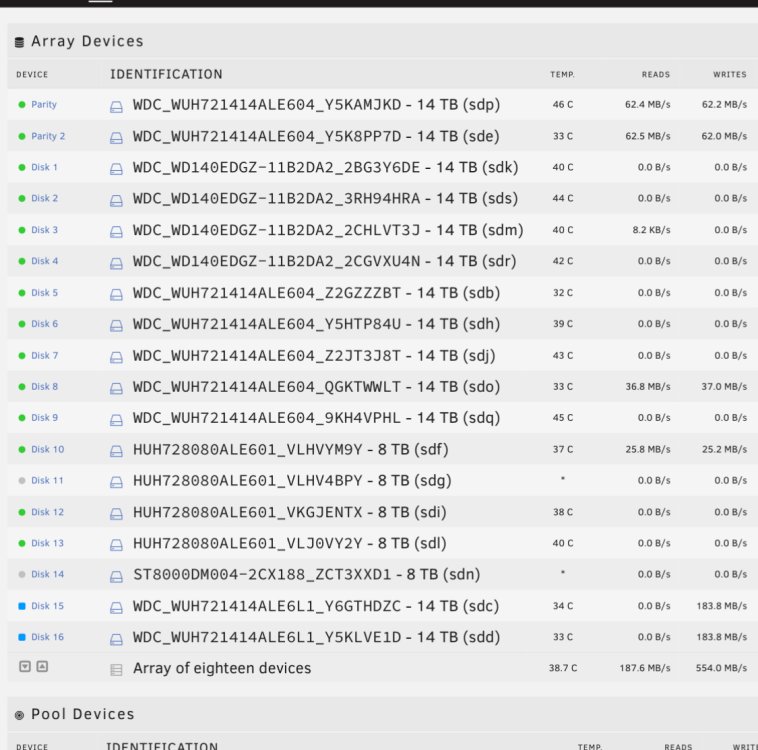Click the Array Devices IDENTIFICATION column header
The width and height of the screenshot is (758, 750).
click(x=166, y=74)
